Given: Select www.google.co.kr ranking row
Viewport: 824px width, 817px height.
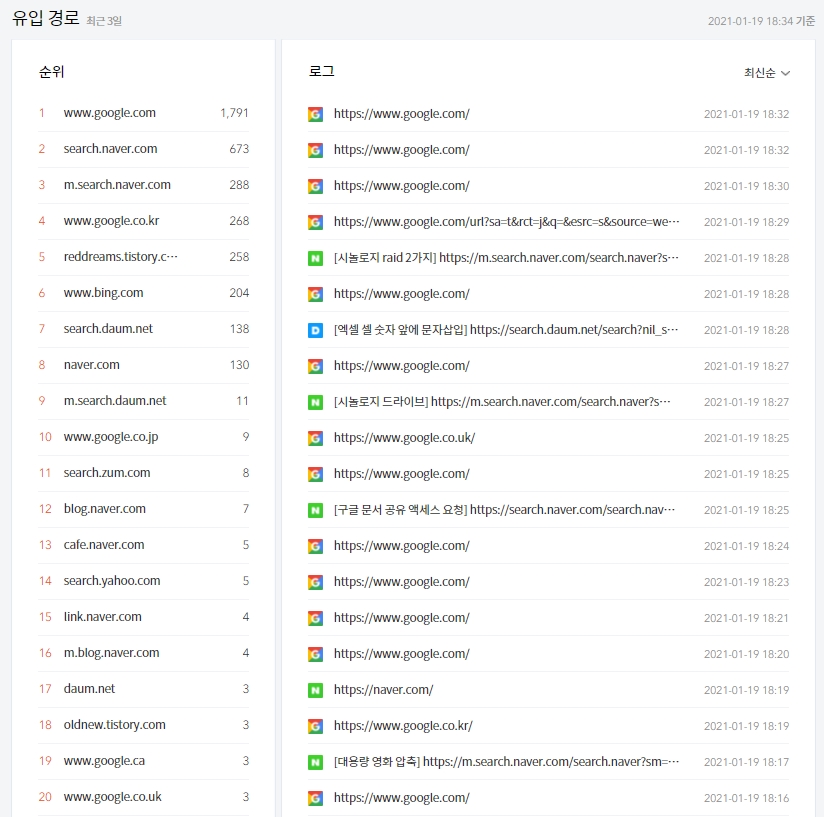Looking at the screenshot, I should coord(143,221).
